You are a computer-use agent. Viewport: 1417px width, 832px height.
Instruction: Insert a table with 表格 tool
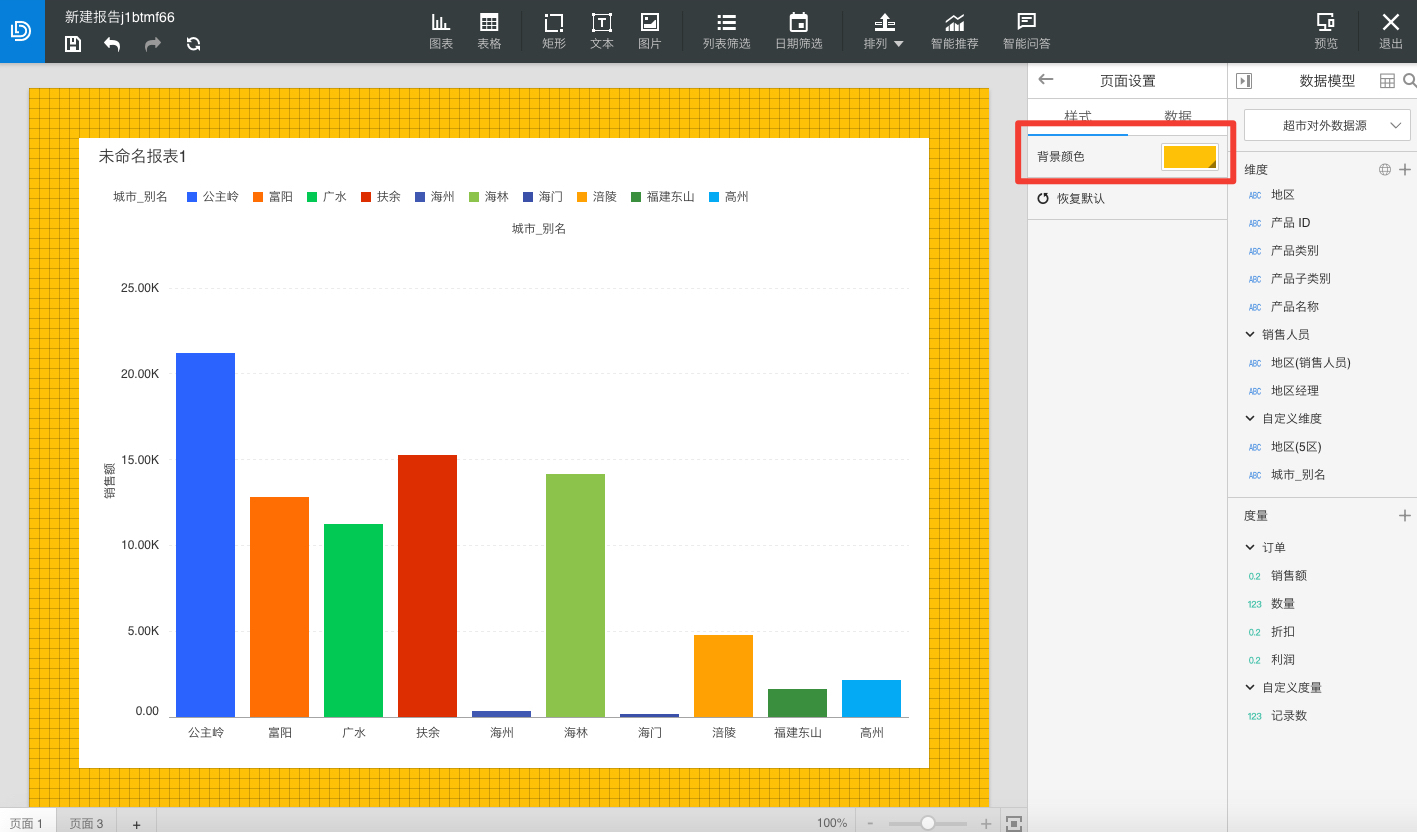489,32
